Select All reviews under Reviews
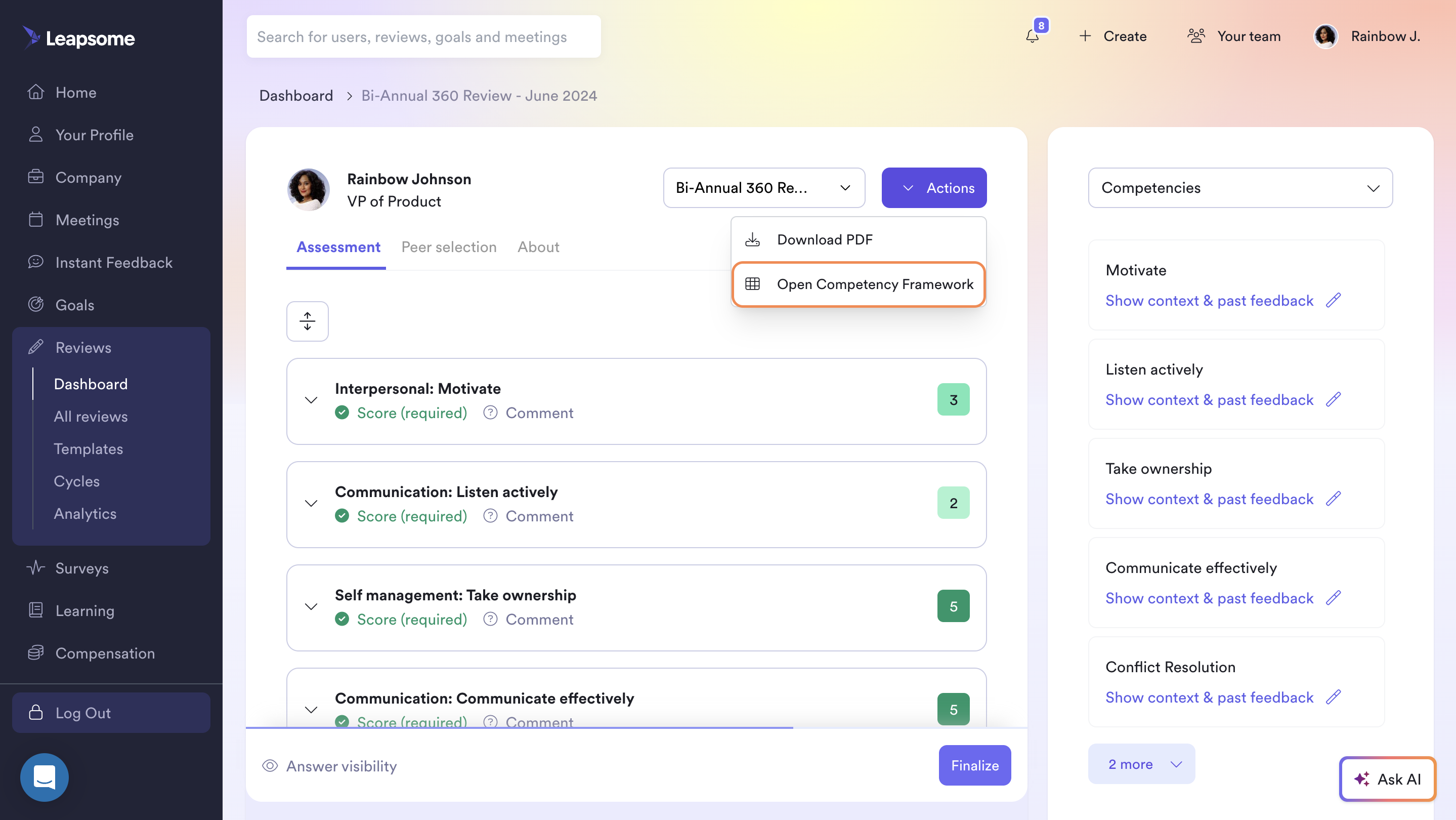The width and height of the screenshot is (1456, 820). coord(91,416)
